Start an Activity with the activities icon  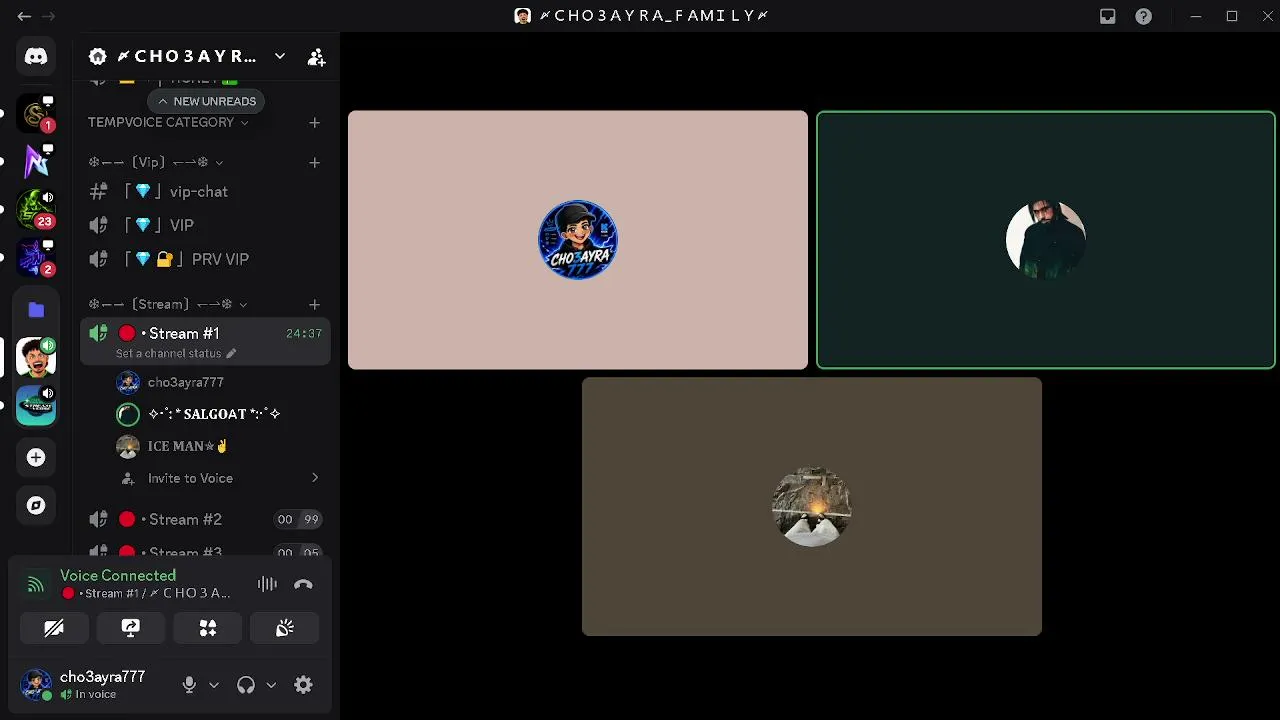click(x=208, y=628)
